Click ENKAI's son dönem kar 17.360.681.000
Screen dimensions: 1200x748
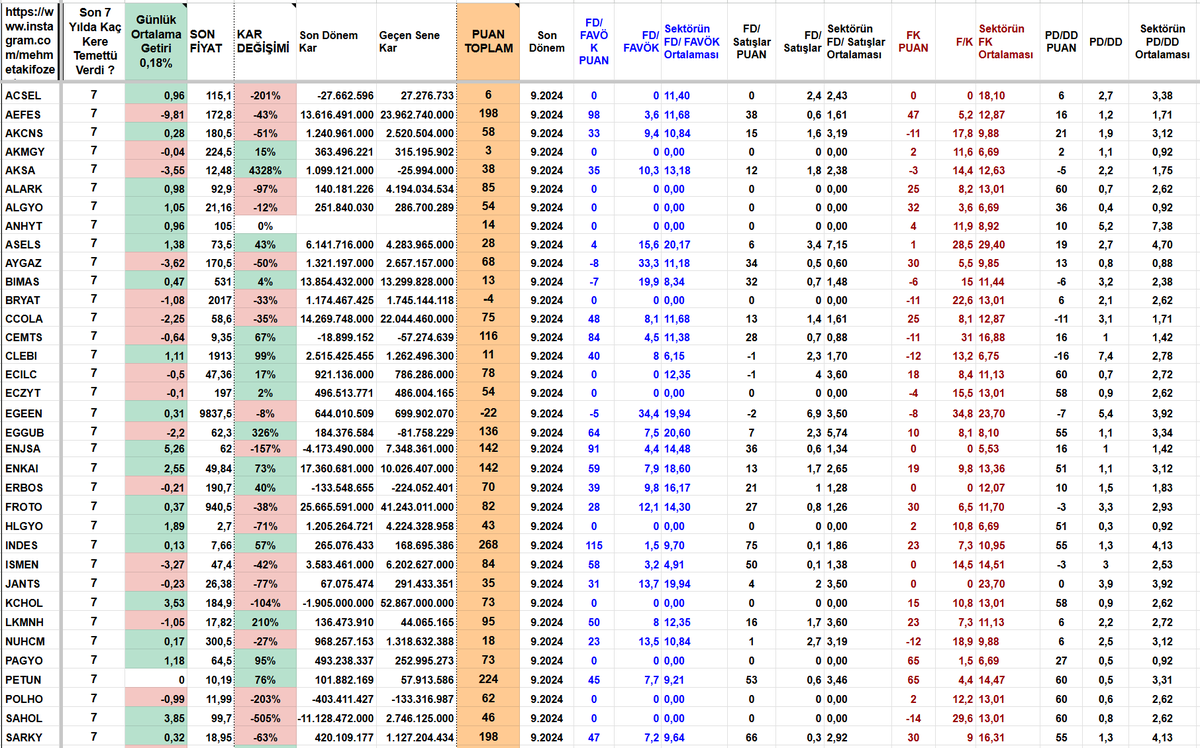point(336,468)
